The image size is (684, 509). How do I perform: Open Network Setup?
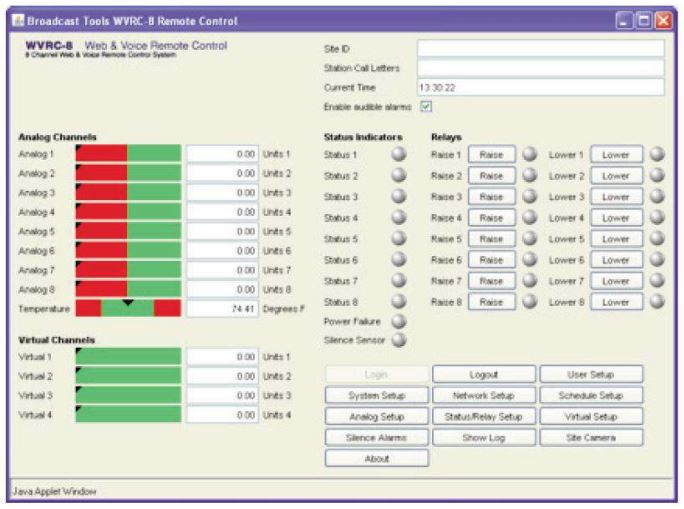(x=484, y=395)
